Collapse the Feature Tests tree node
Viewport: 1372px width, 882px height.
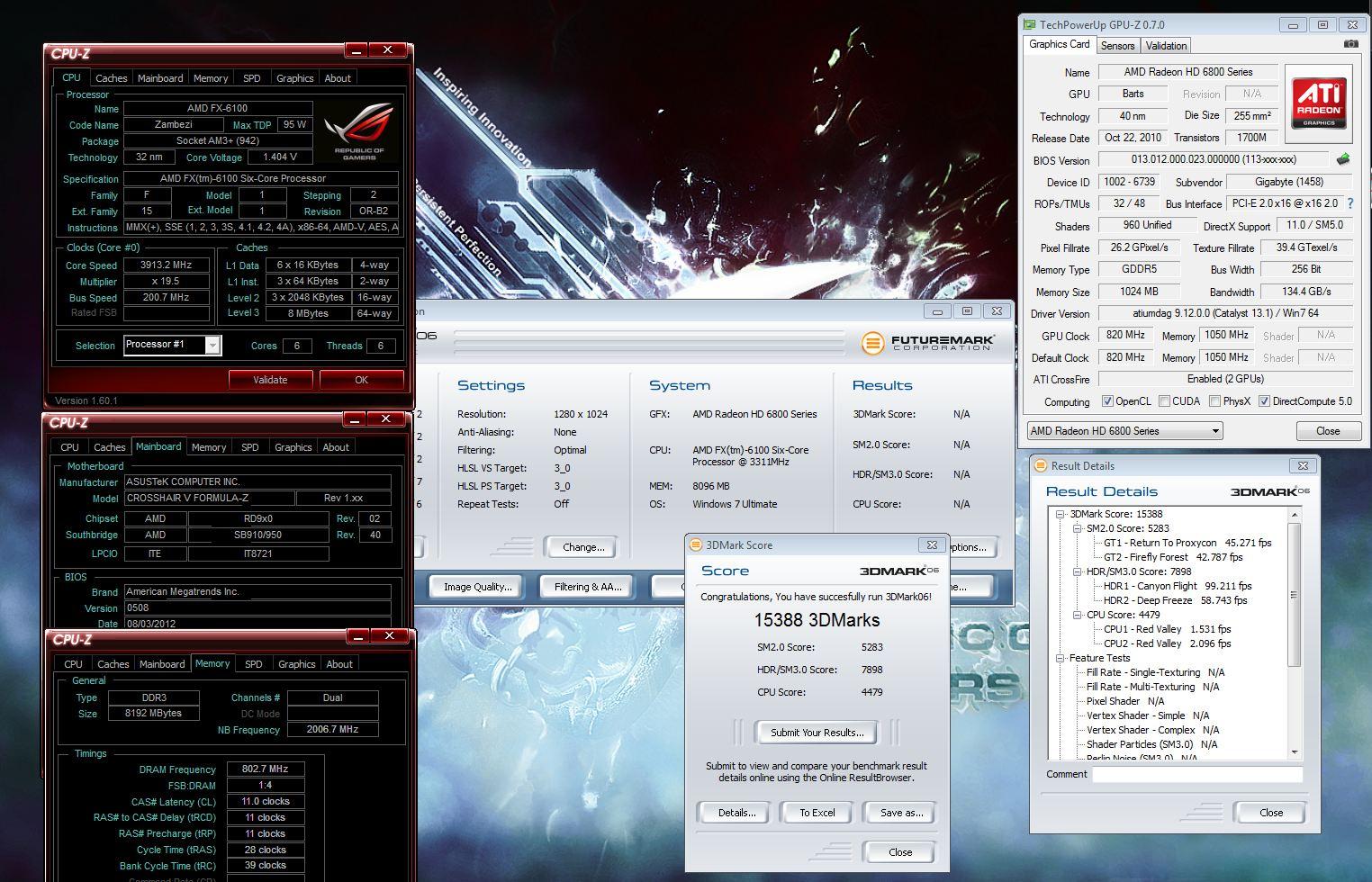tap(1061, 658)
